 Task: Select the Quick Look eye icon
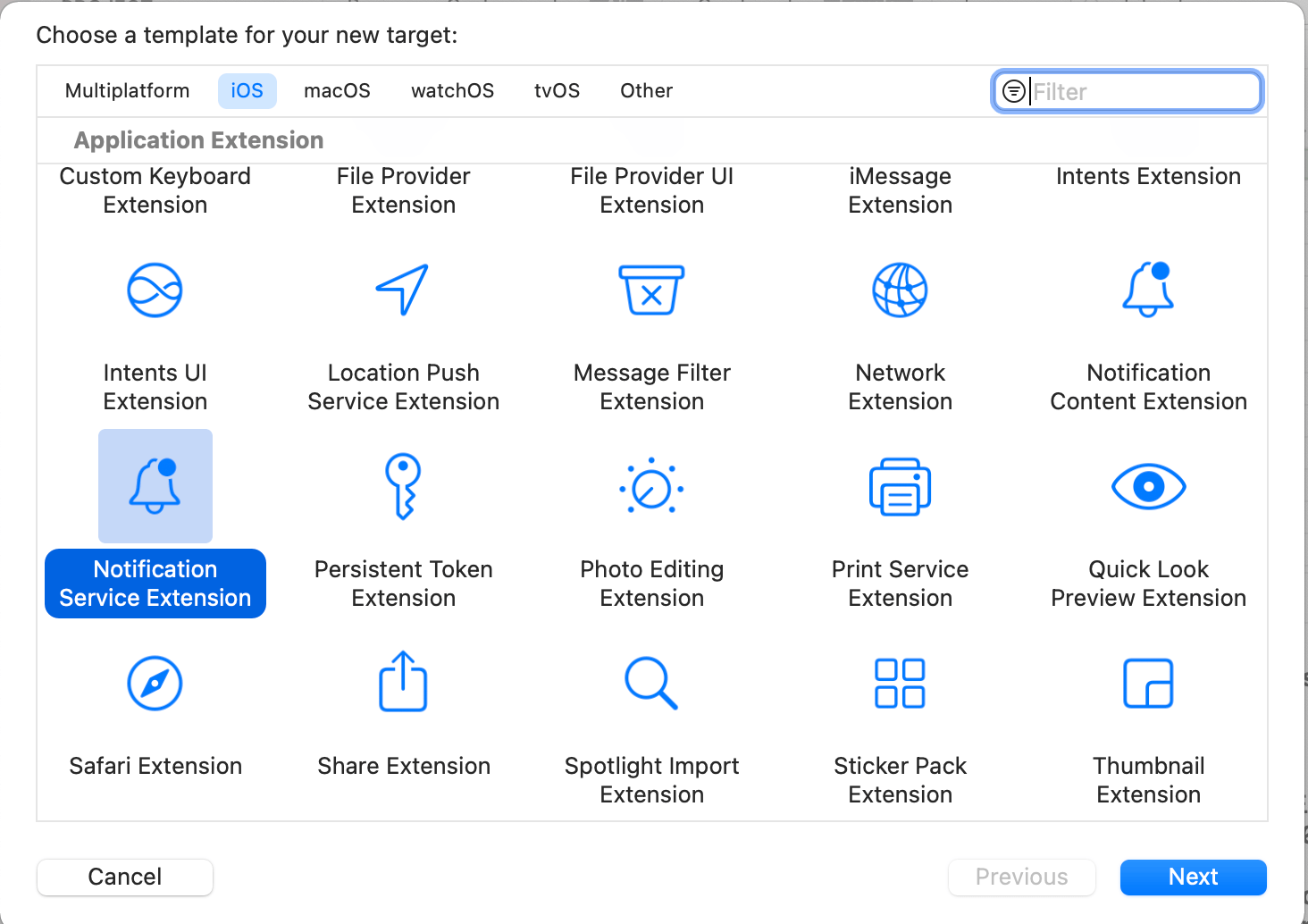[x=1148, y=487]
